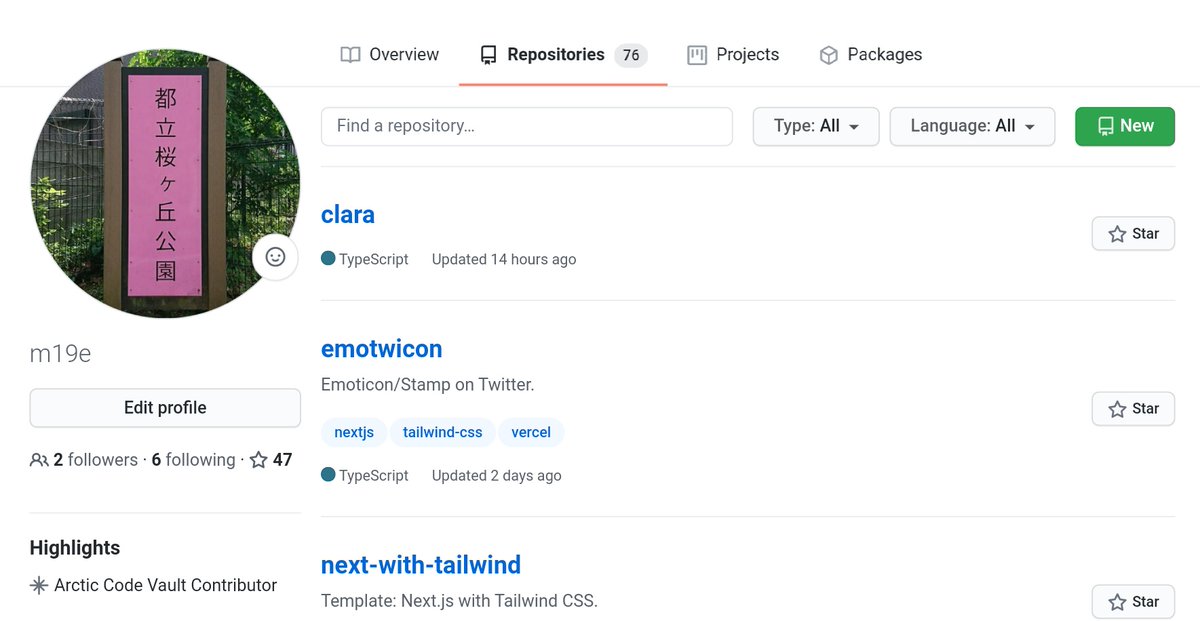The image size is (1200, 621).
Task: Set status via smiley emoji icon
Action: (x=275, y=257)
